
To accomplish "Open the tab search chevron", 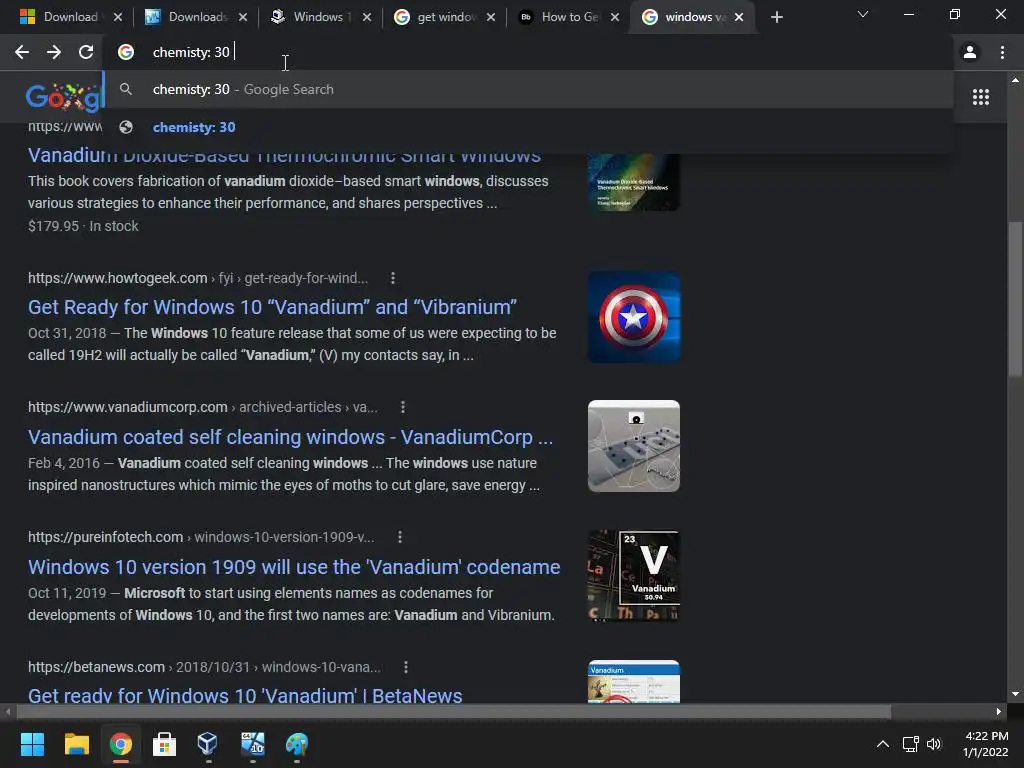I will click(863, 14).
